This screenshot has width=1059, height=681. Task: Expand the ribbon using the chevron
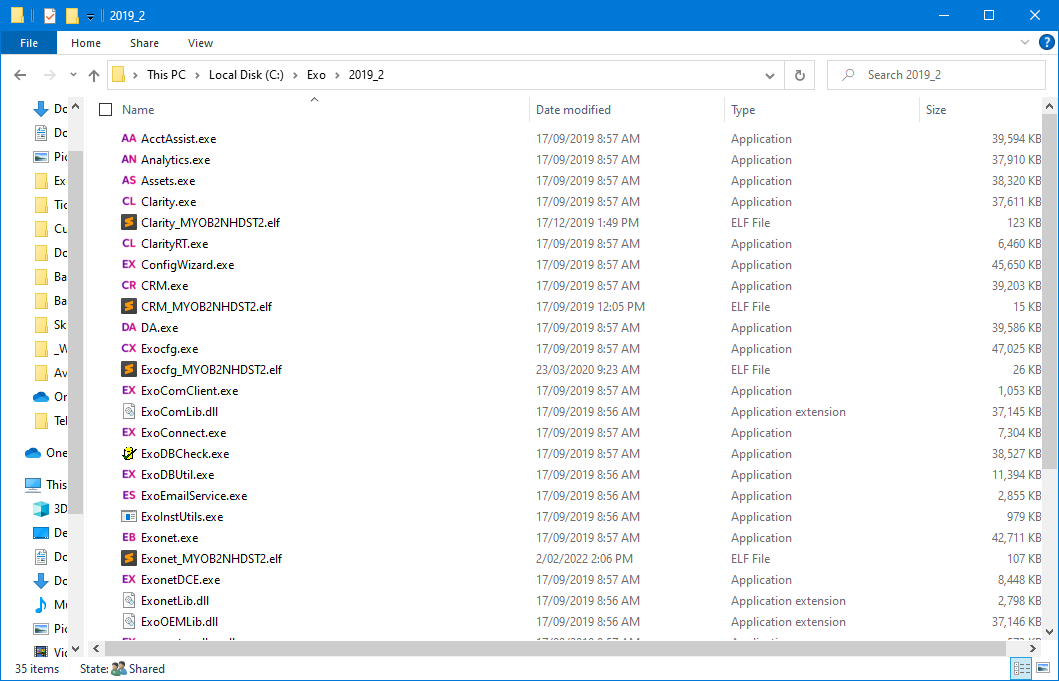click(1025, 43)
